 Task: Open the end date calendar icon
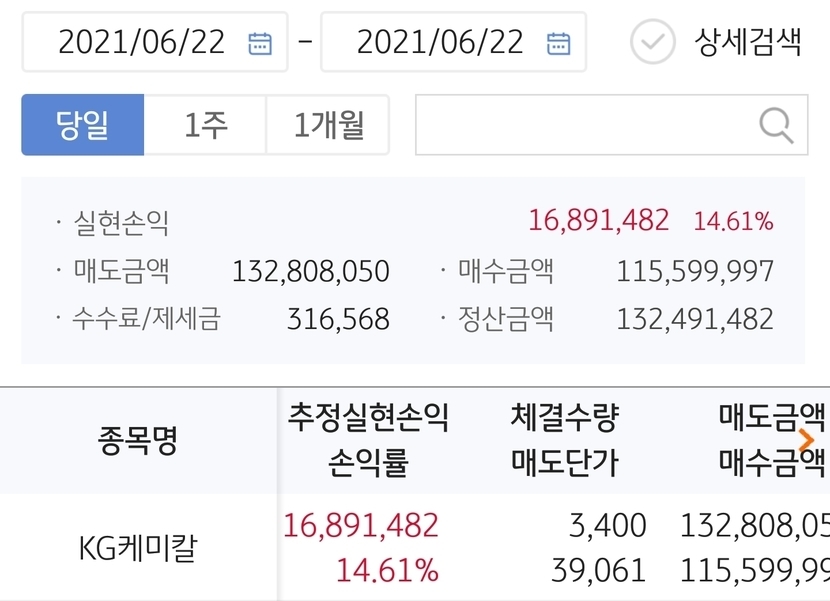click(x=558, y=43)
